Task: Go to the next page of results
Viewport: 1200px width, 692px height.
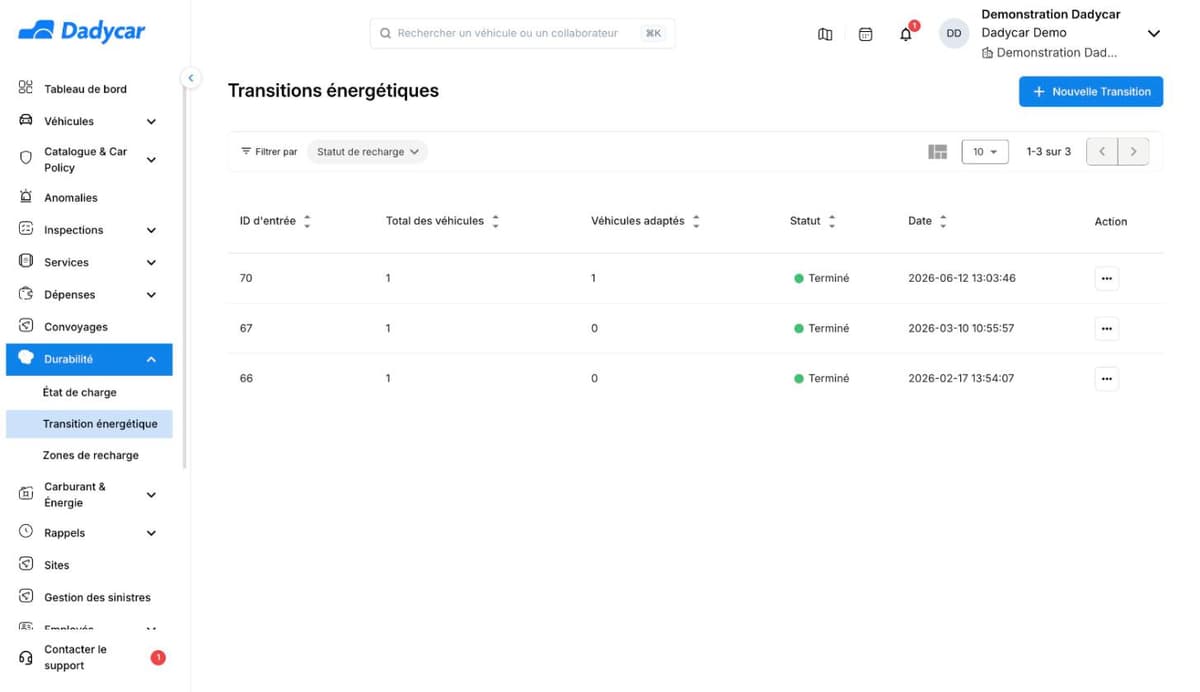Action: 1133,152
